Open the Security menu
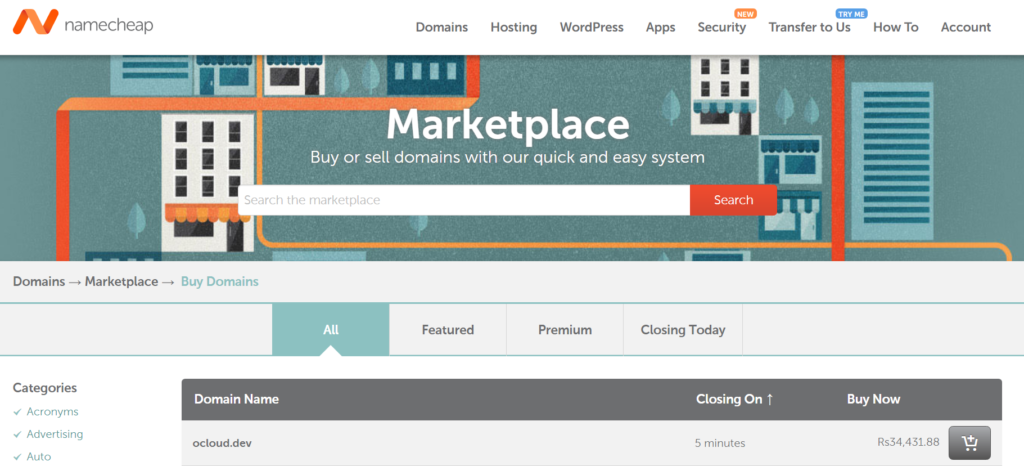Image resolution: width=1024 pixels, height=466 pixels. [722, 27]
